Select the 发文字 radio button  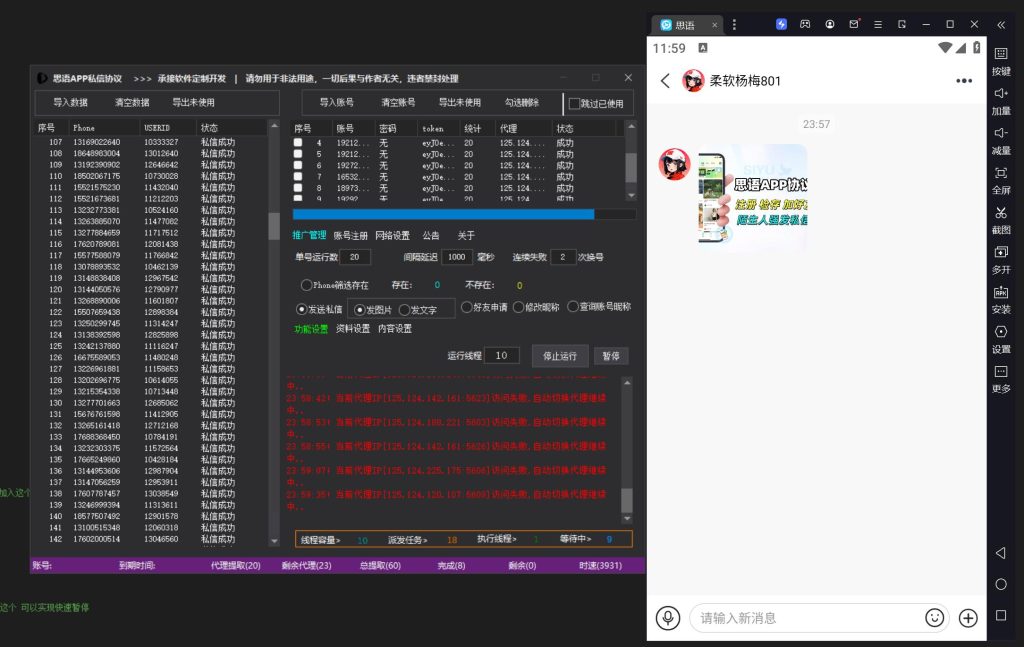[x=404, y=310]
